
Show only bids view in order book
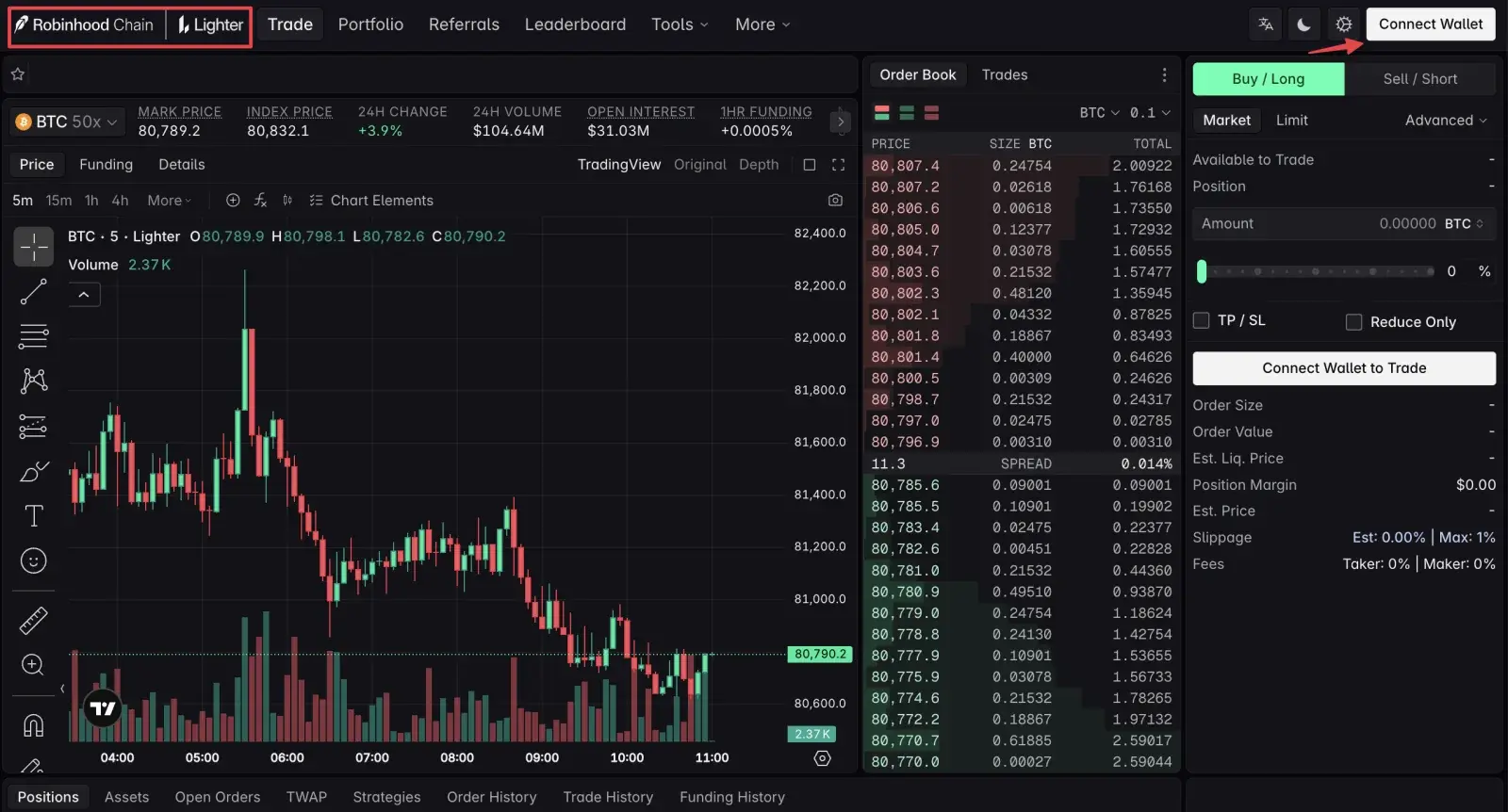pos(907,113)
